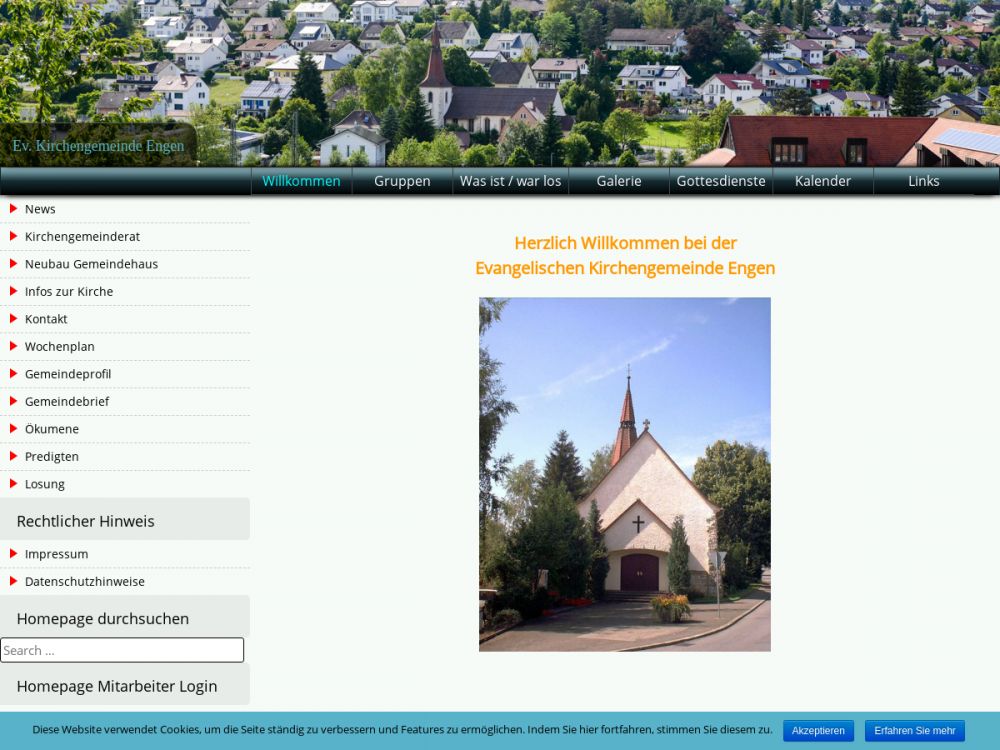Accept cookies with the Akzeptieren button
Screen dimensions: 1000x750
[818, 731]
